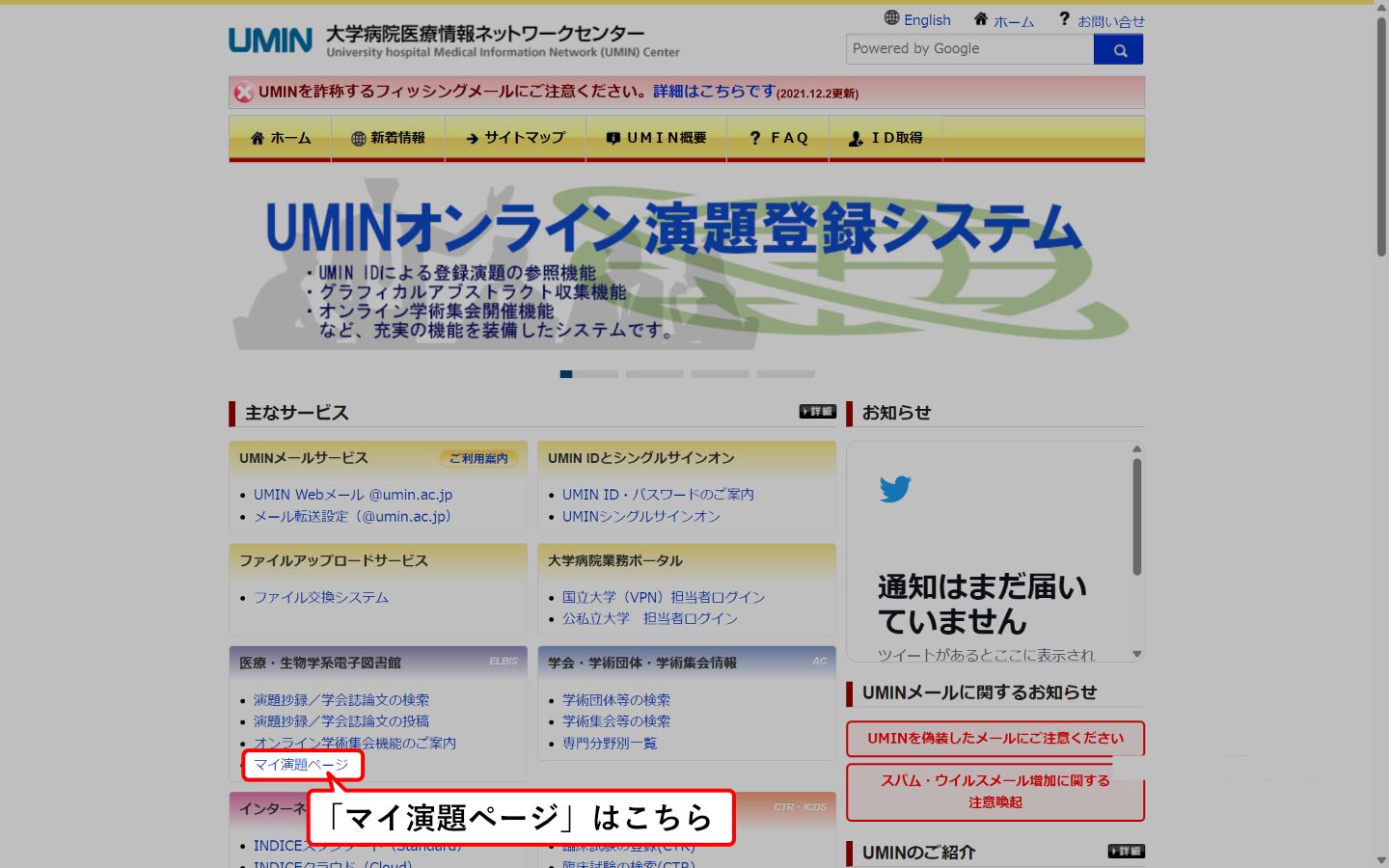The height and width of the screenshot is (868, 1389).
Task: Select サイトマップ from the navigation menu
Action: click(x=515, y=138)
